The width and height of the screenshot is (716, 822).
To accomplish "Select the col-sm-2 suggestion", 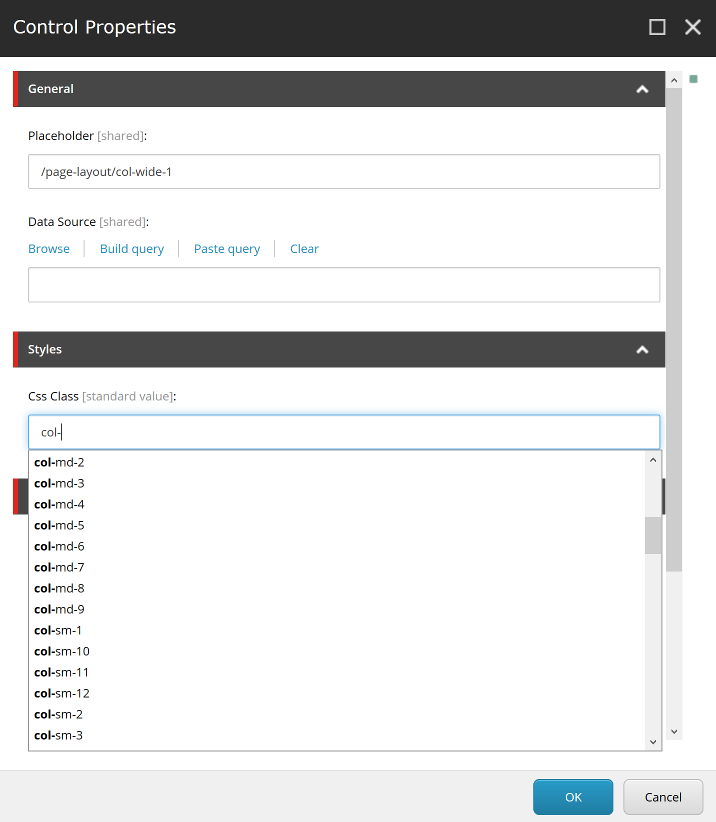I will 337,714.
